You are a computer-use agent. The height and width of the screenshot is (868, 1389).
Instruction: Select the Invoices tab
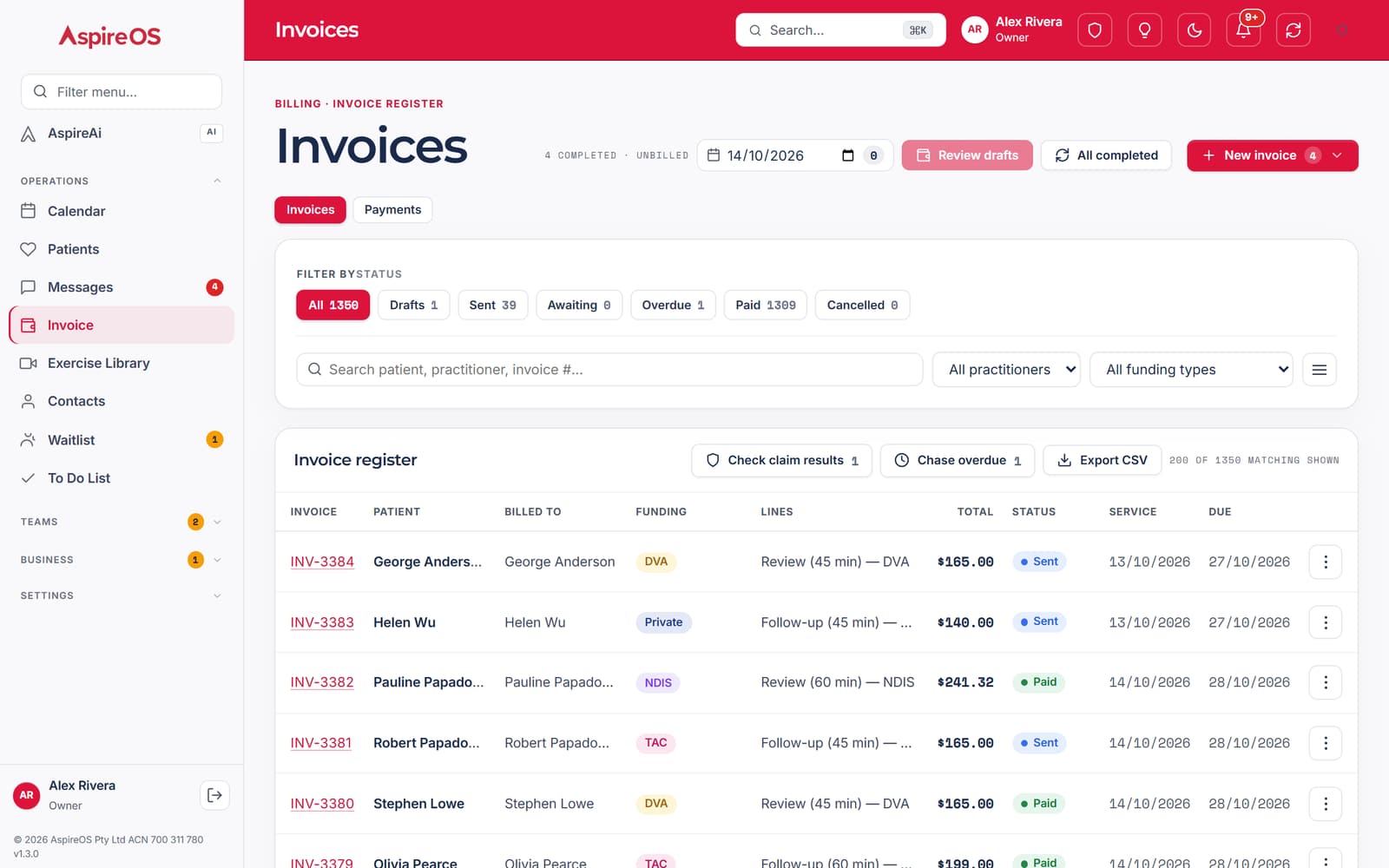click(x=310, y=210)
